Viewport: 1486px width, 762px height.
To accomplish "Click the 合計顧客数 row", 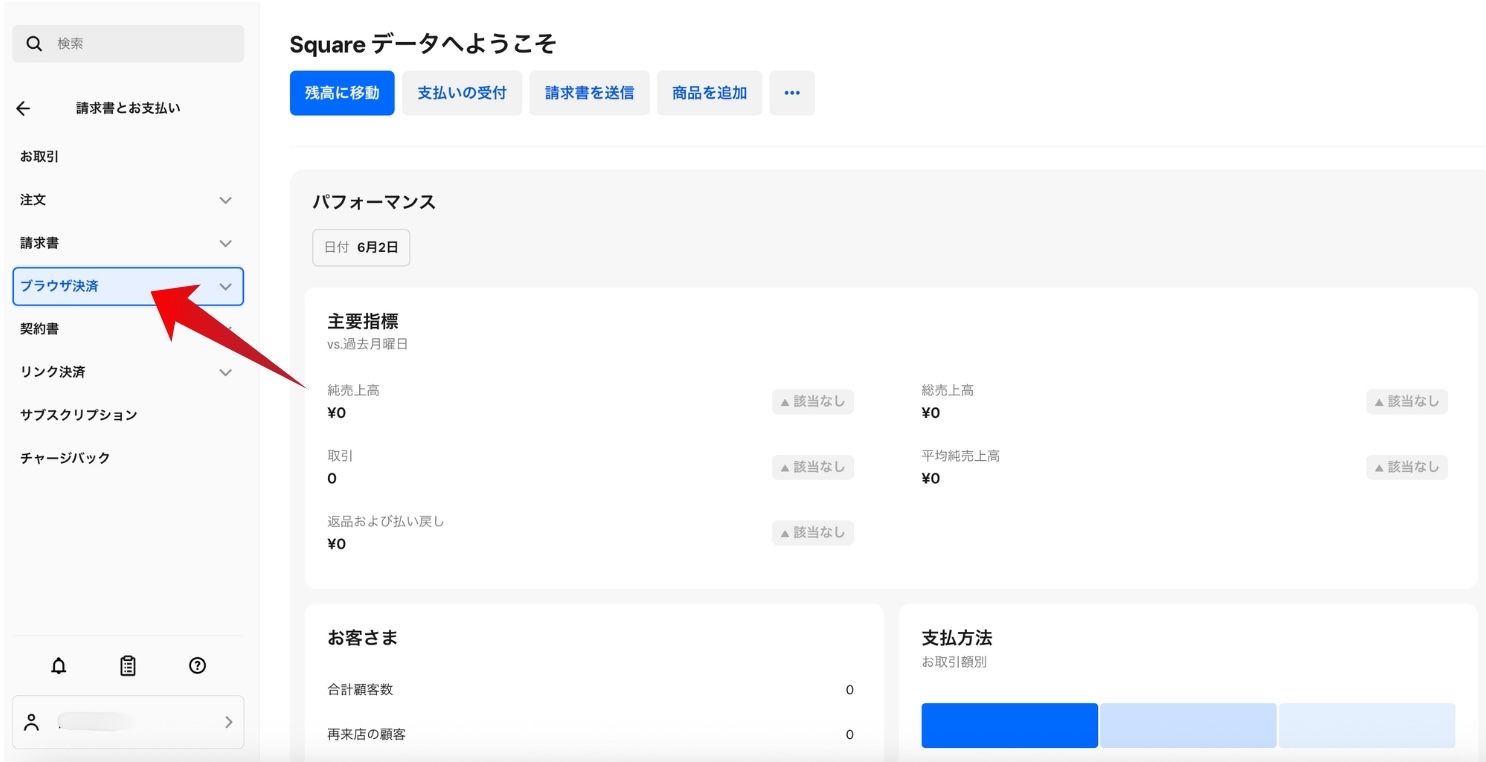I will [591, 690].
